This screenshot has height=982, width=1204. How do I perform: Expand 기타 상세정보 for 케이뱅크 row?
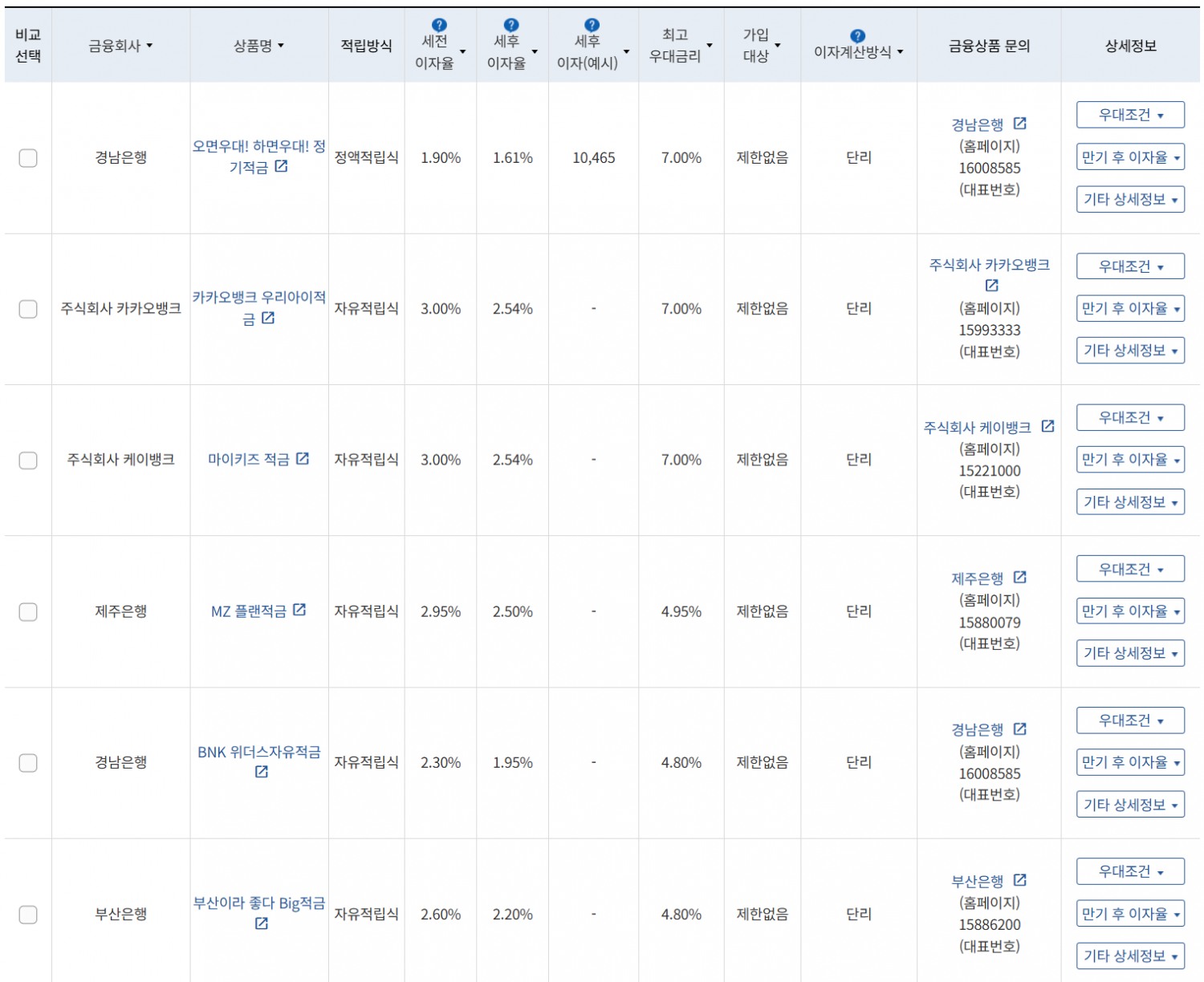click(1130, 502)
